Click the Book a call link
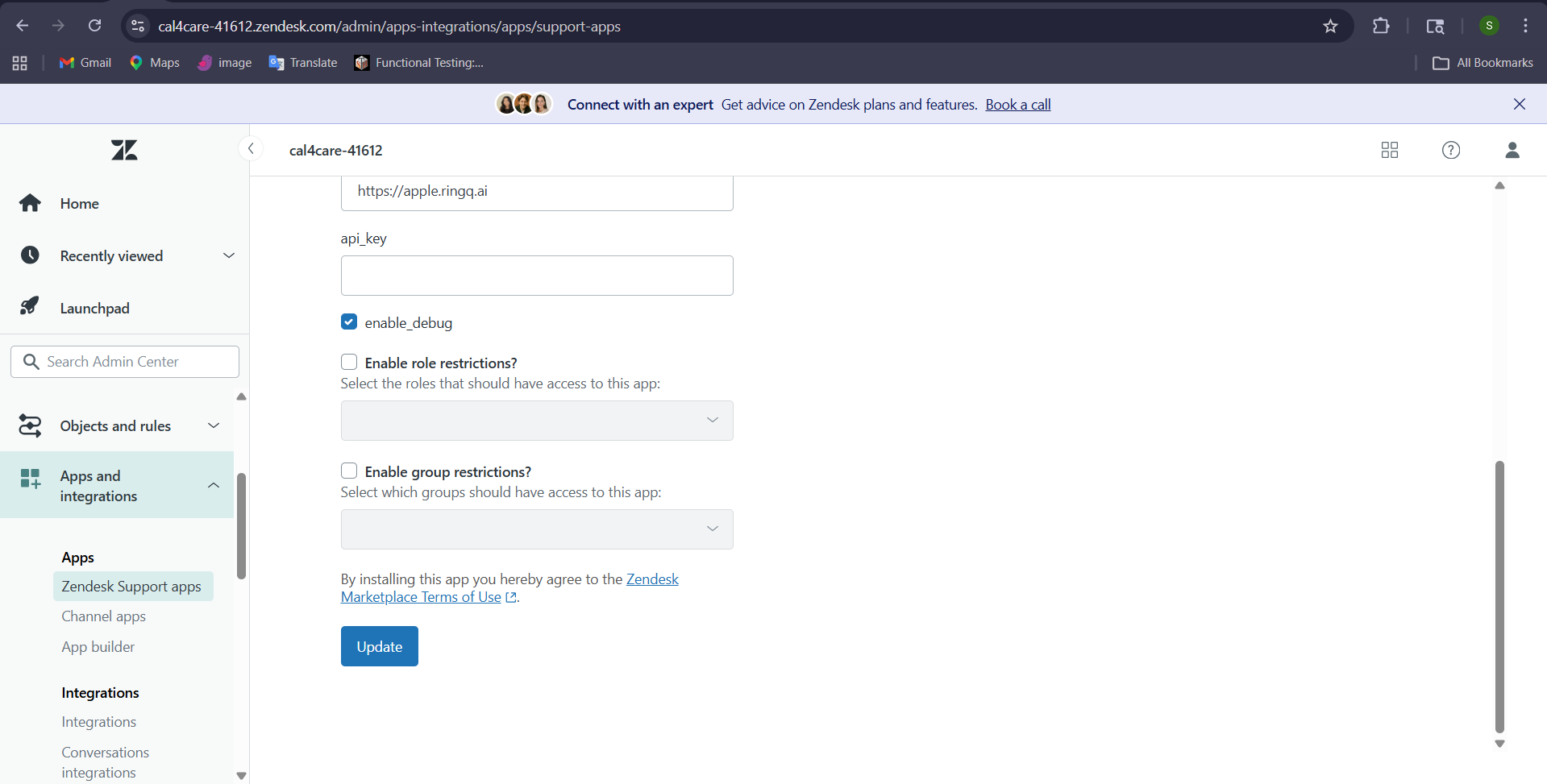The width and height of the screenshot is (1547, 784). (1018, 105)
